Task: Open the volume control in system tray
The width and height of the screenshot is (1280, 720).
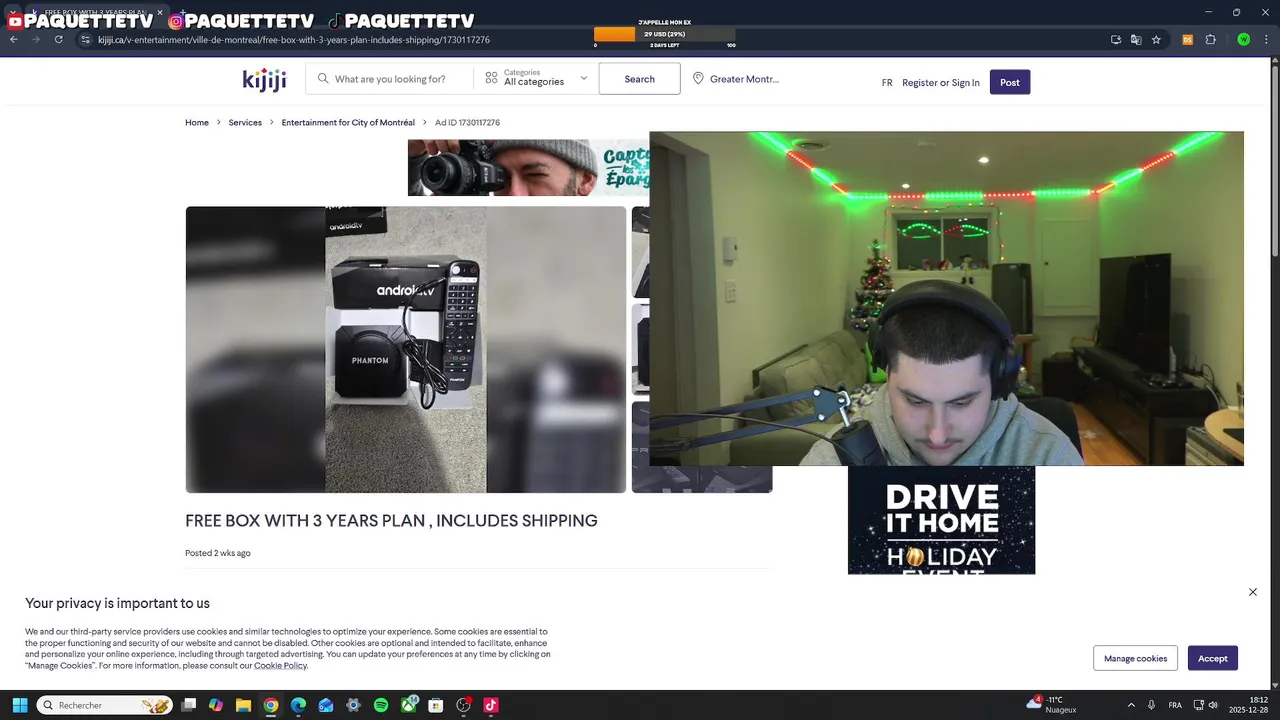Action: (x=1213, y=705)
